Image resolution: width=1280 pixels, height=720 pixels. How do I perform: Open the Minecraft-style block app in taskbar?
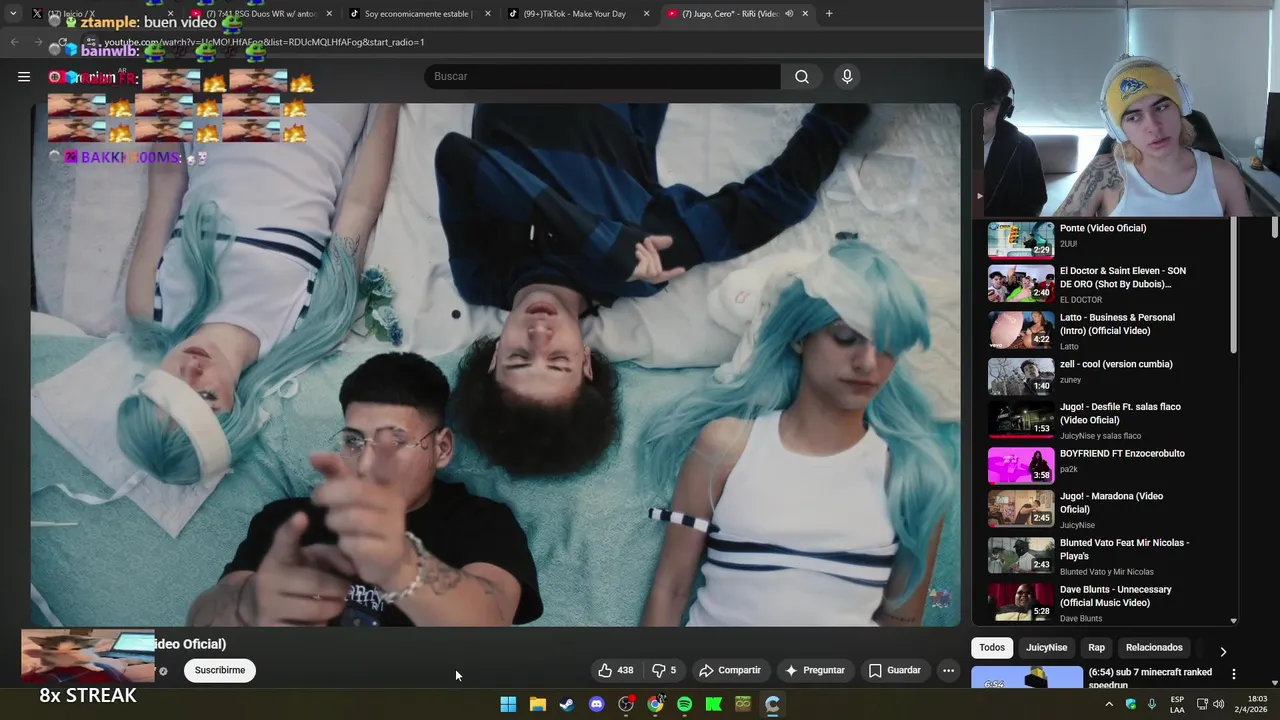pos(743,704)
